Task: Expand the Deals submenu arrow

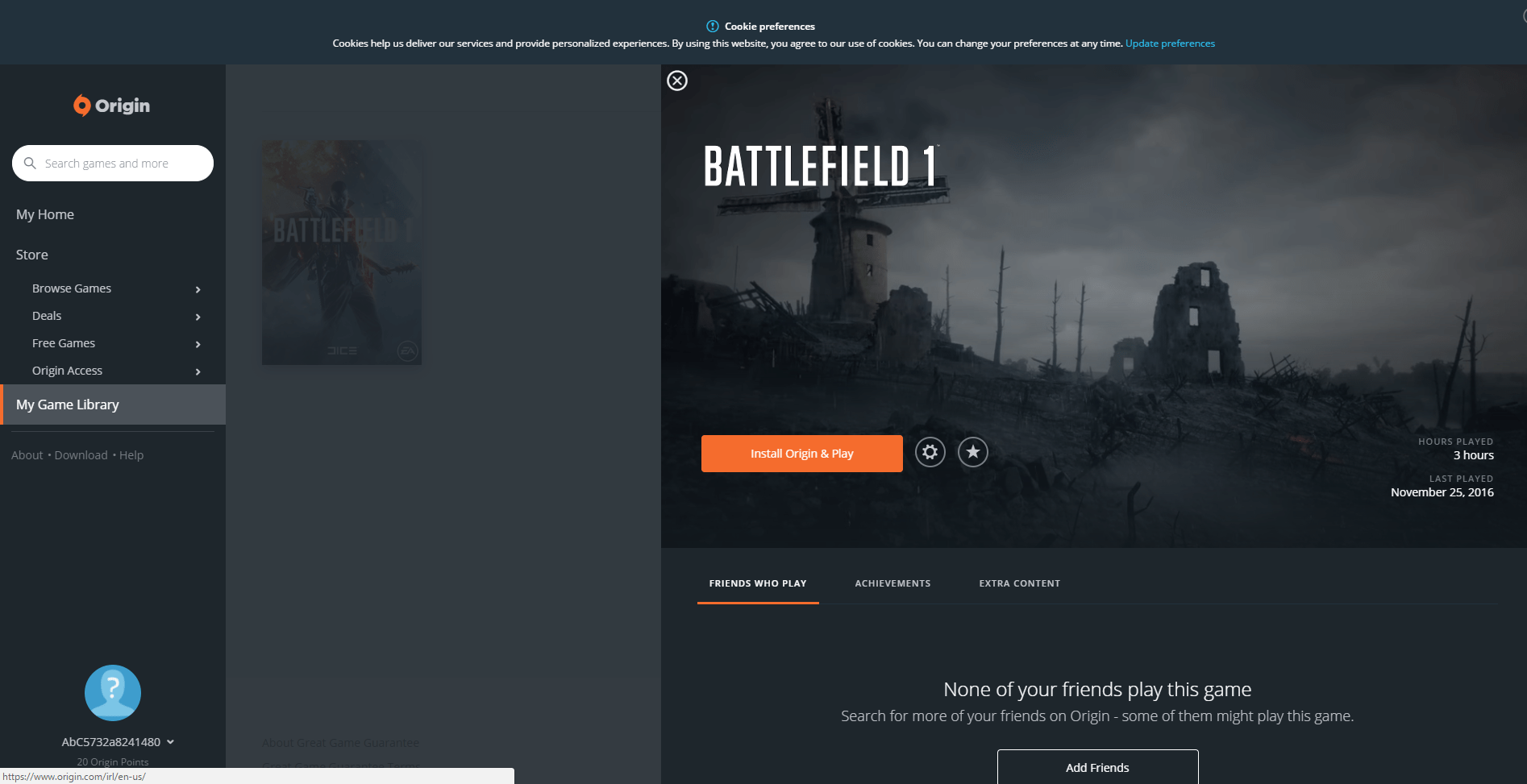Action: [198, 317]
